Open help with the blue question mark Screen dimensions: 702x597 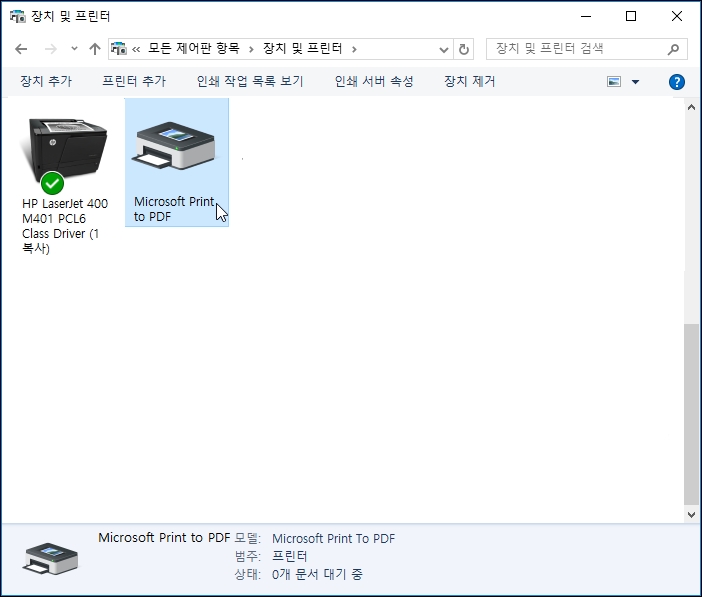tap(676, 82)
